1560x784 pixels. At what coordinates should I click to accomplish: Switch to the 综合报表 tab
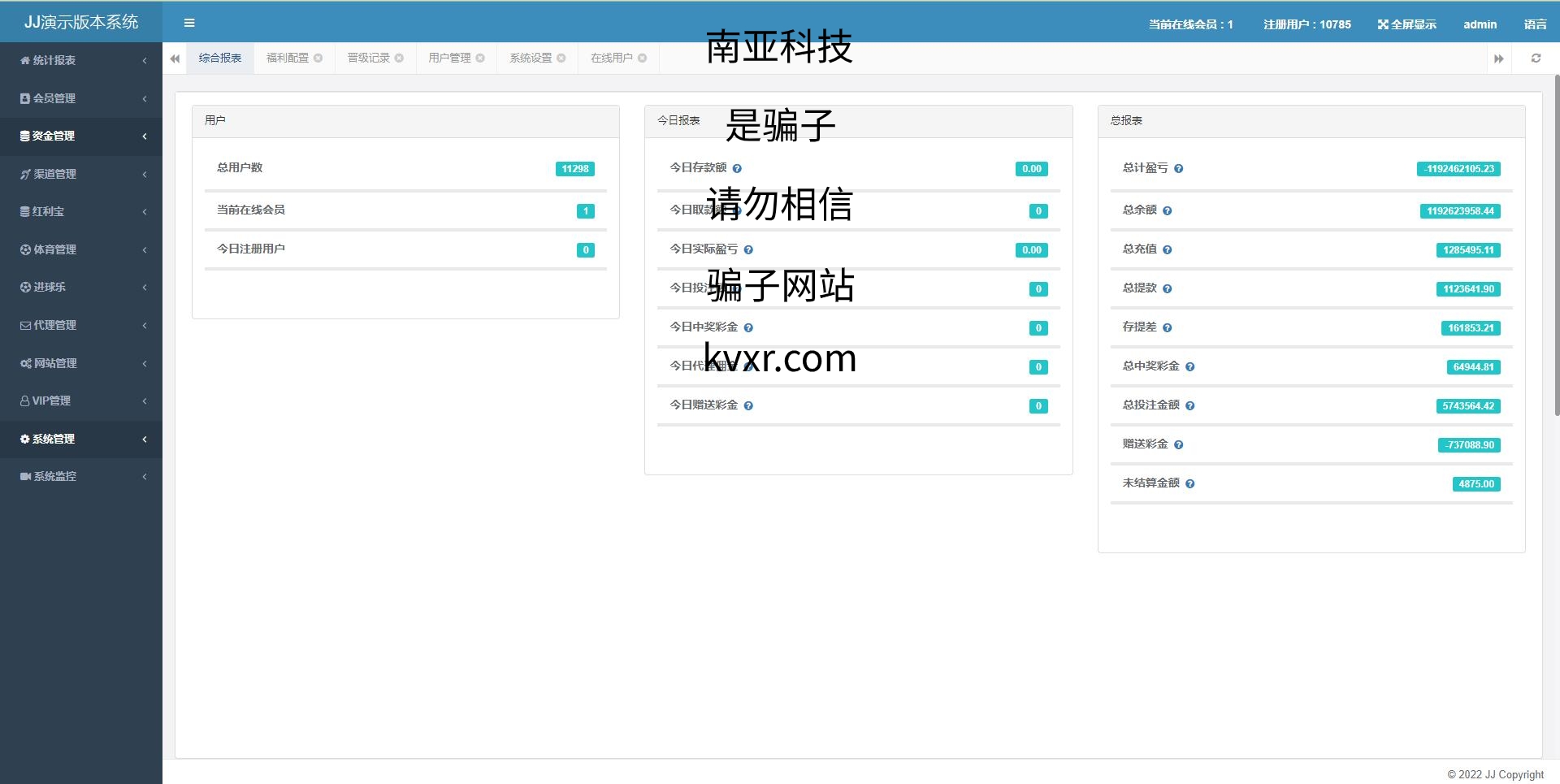[x=220, y=58]
